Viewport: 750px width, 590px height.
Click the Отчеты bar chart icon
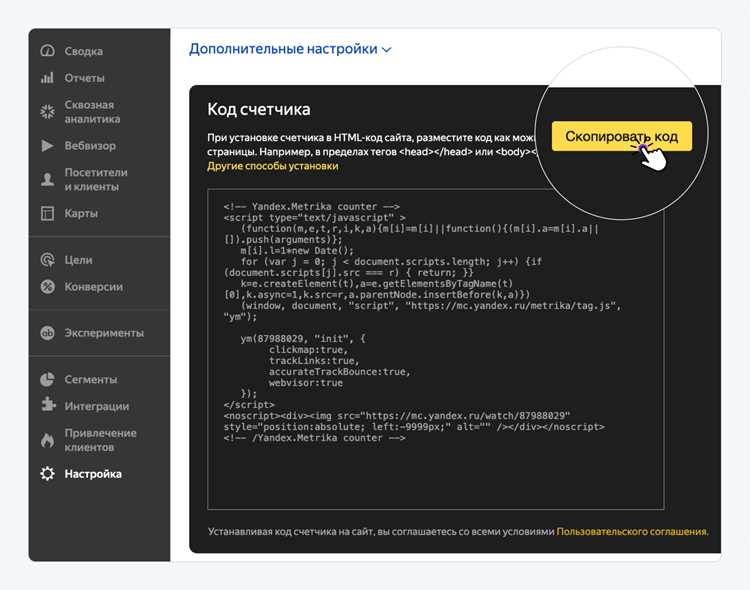point(47,78)
